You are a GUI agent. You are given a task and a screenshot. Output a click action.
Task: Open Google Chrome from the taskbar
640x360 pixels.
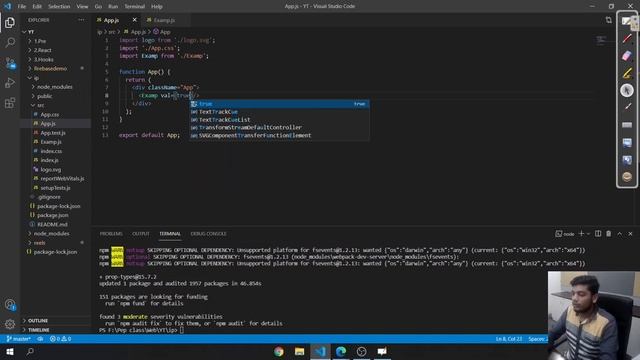click(x=279, y=351)
